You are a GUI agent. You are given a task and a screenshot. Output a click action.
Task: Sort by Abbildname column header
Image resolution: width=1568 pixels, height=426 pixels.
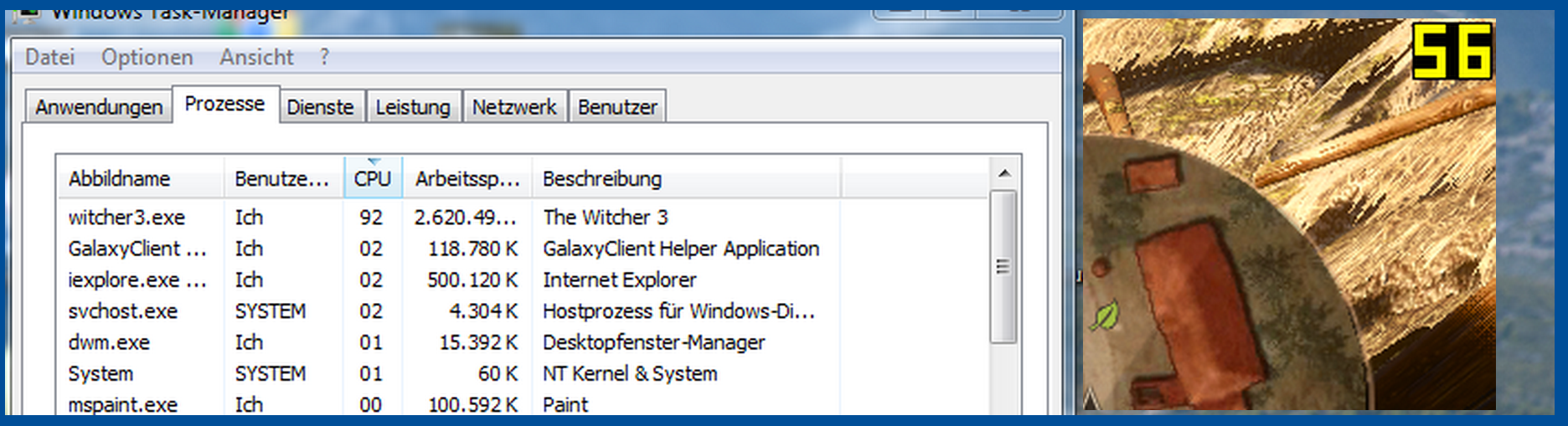click(141, 178)
